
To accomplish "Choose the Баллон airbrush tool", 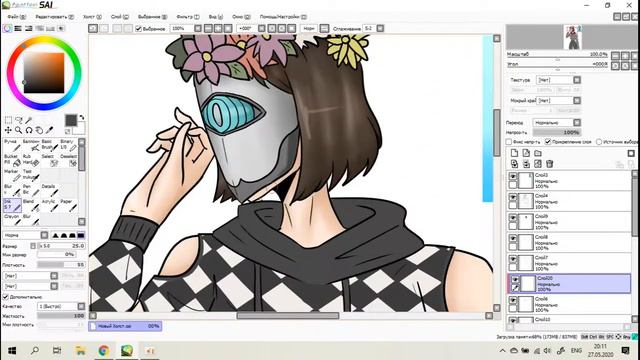I will (31, 145).
